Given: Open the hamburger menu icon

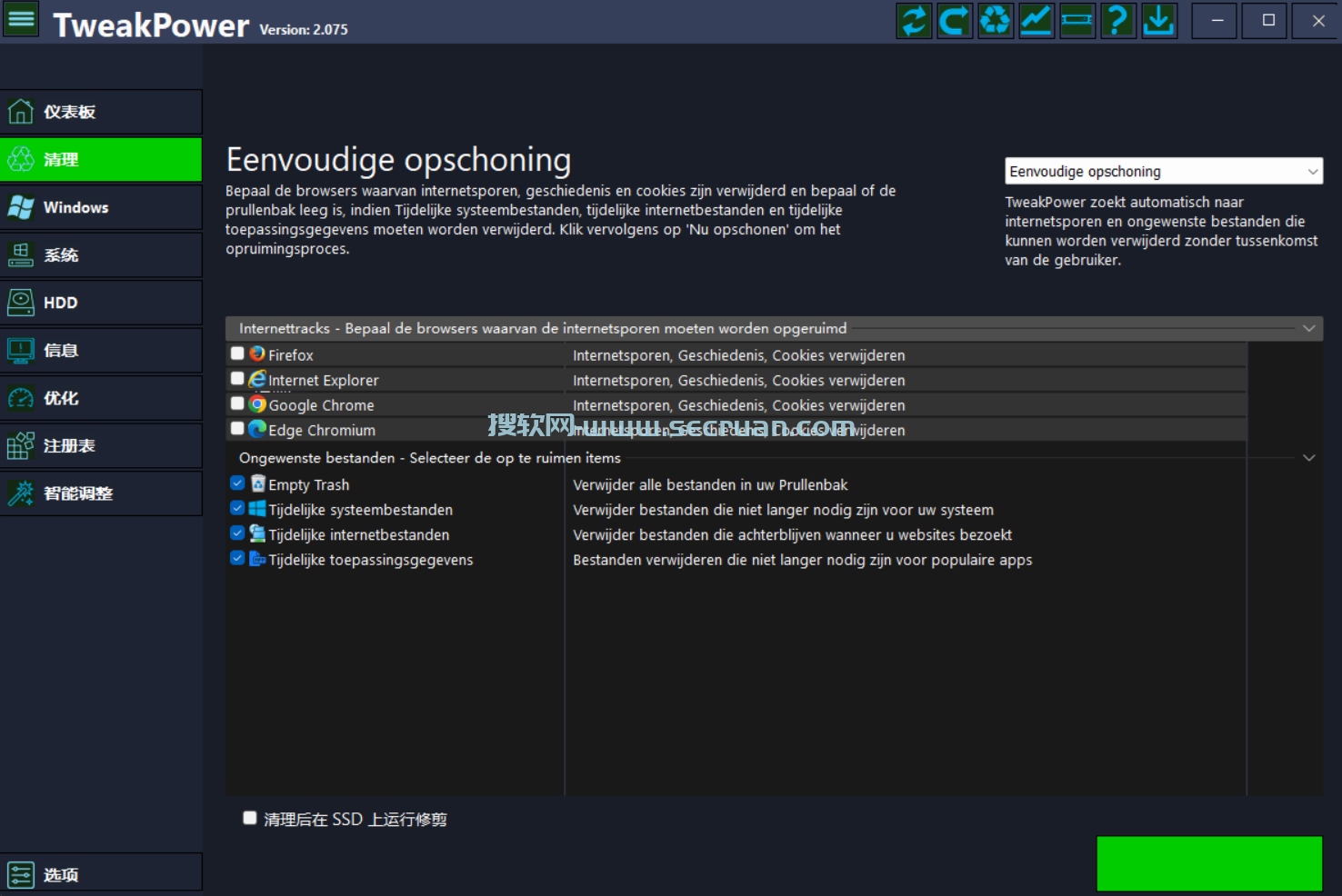Looking at the screenshot, I should point(21,19).
